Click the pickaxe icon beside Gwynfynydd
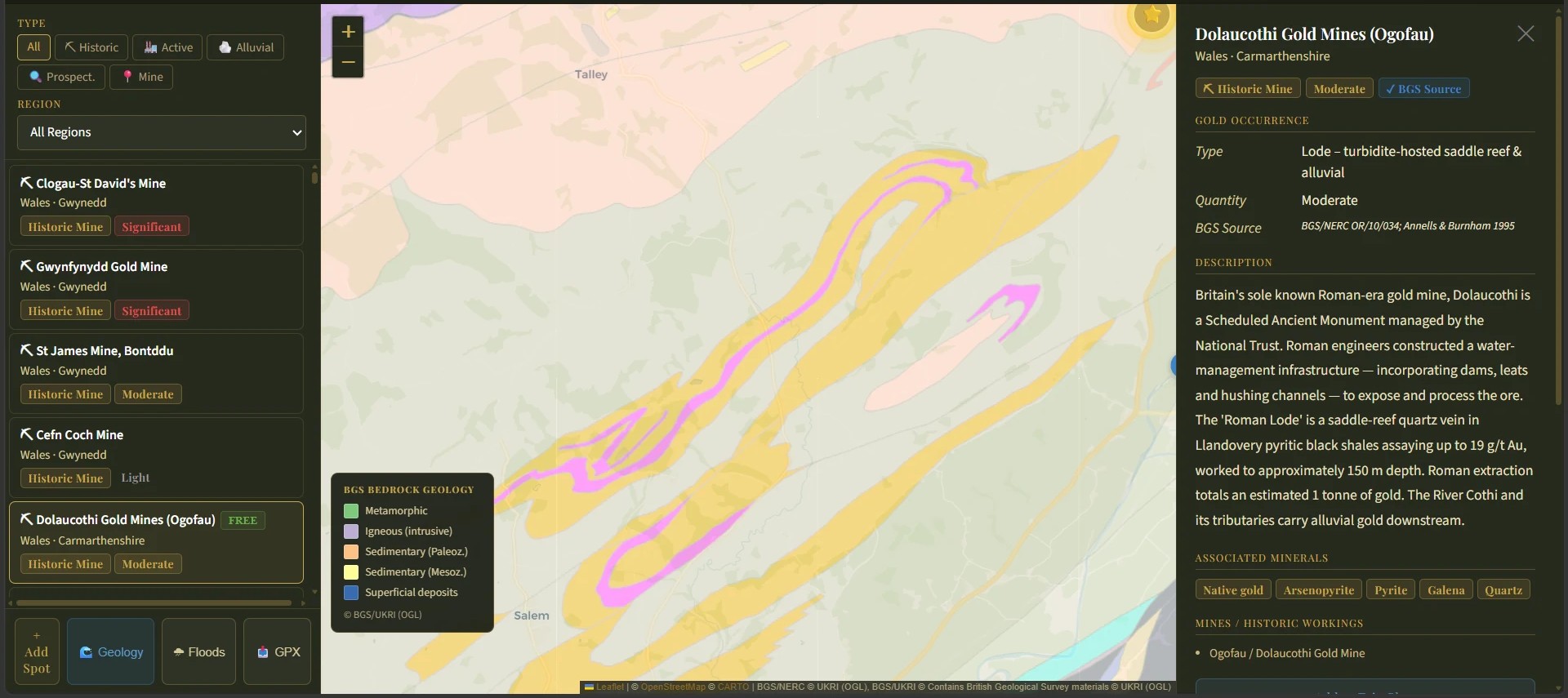 tap(26, 266)
